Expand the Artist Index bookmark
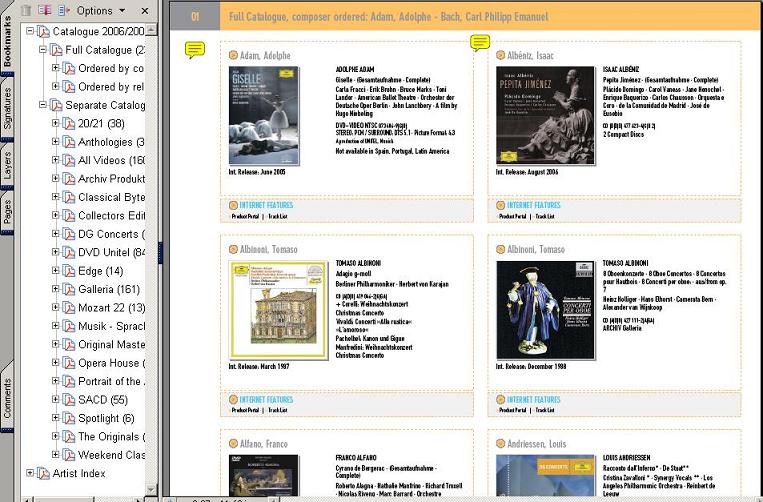Screen dimensions: 763x502 (x=30, y=473)
